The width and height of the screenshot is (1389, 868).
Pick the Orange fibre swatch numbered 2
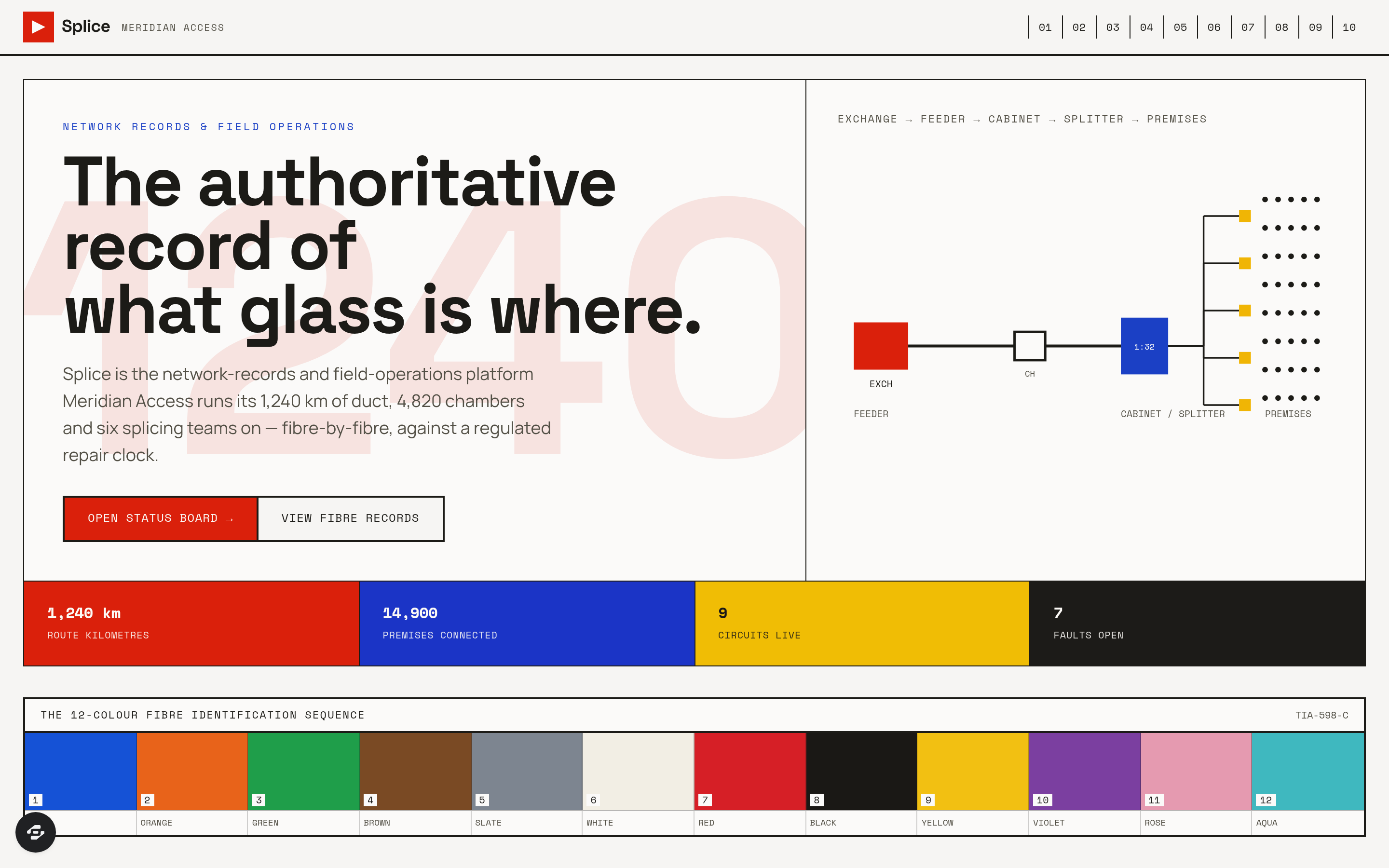pyautogui.click(x=191, y=771)
